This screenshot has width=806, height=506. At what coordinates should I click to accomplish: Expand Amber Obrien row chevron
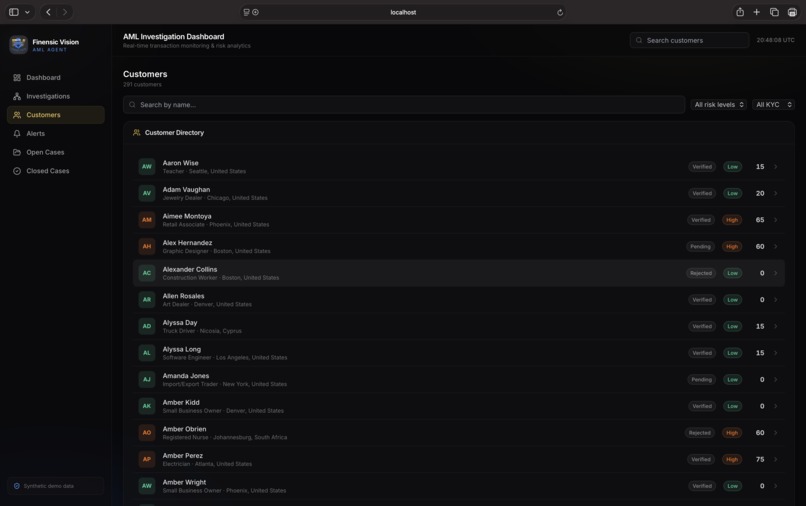point(776,432)
